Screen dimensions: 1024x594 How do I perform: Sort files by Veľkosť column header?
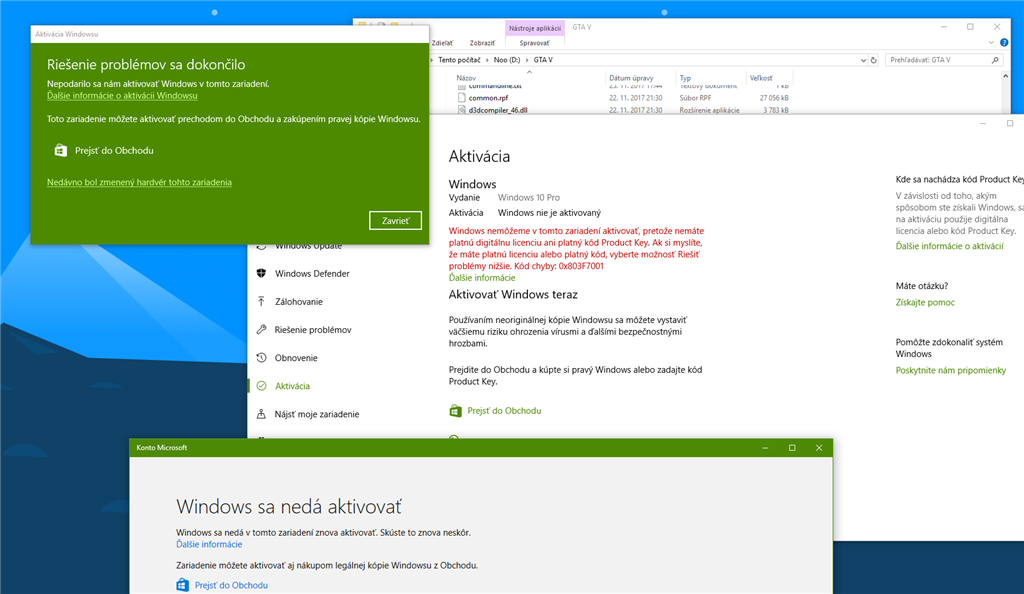761,78
